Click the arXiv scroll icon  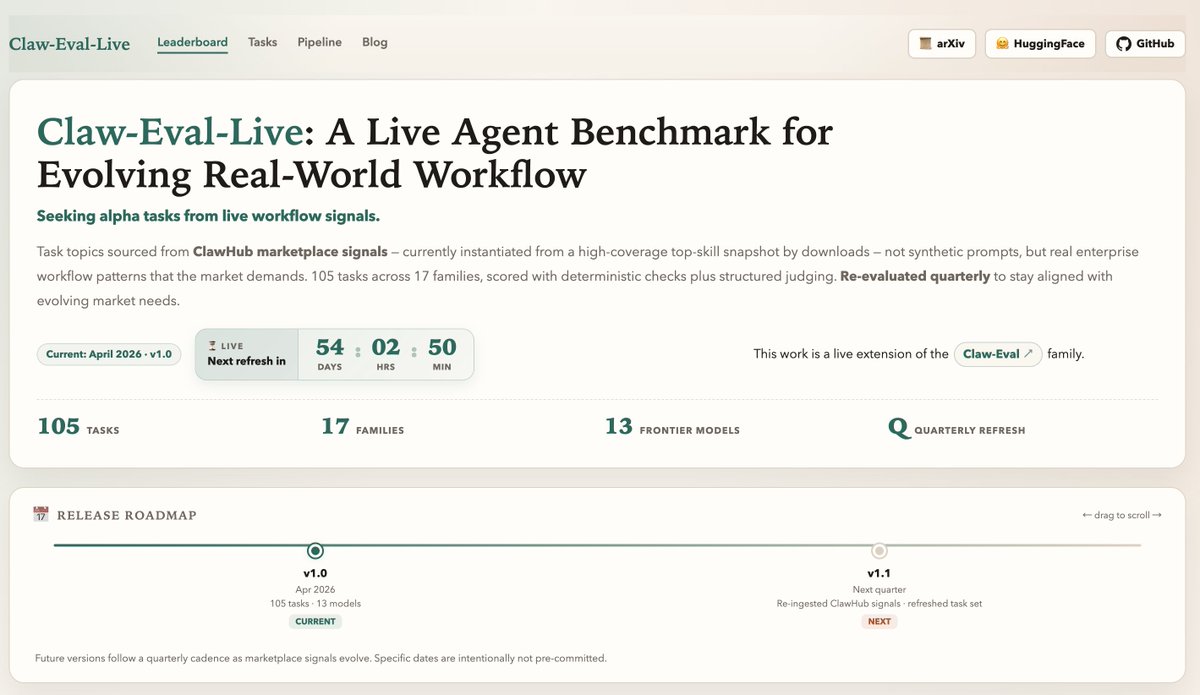click(x=926, y=44)
